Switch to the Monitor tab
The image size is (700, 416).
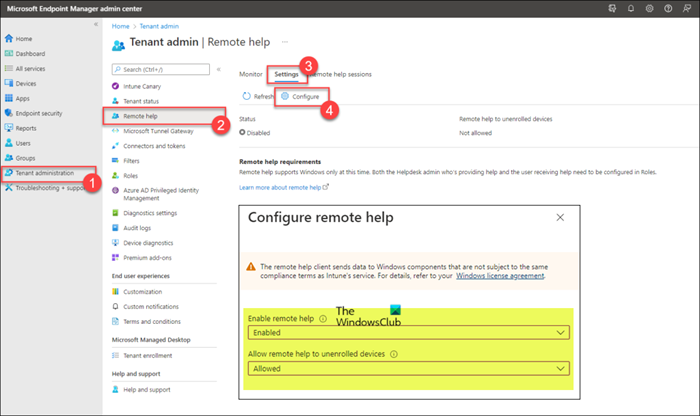pyautogui.click(x=251, y=74)
